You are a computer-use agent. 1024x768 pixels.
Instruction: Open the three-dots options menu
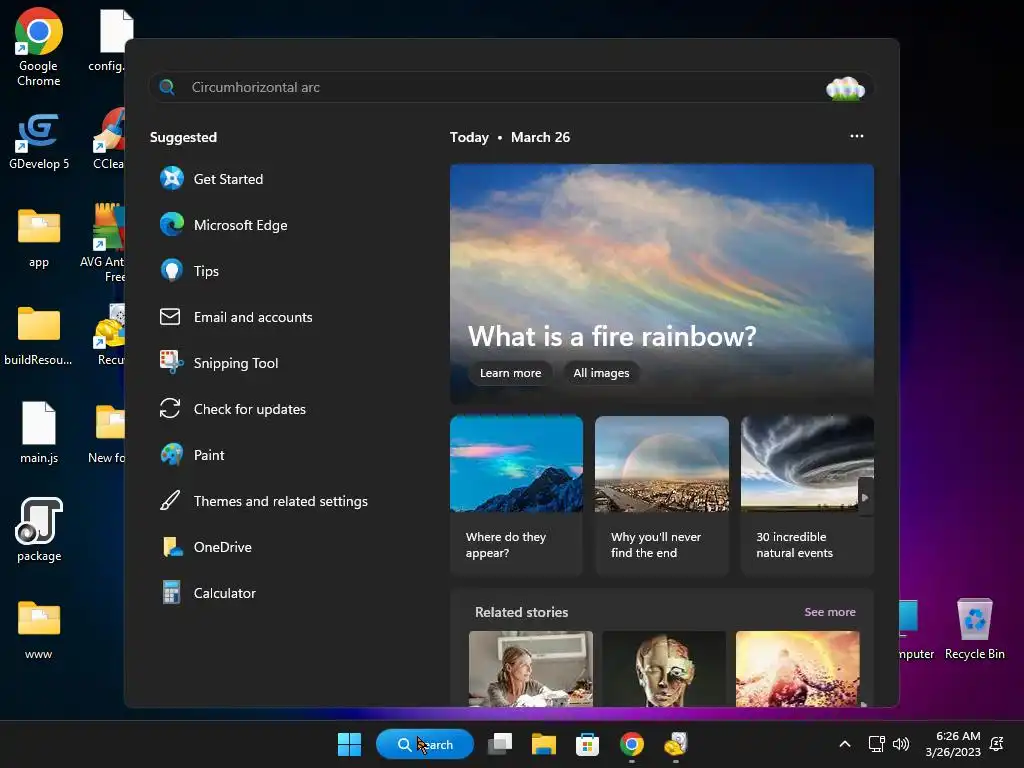(857, 136)
